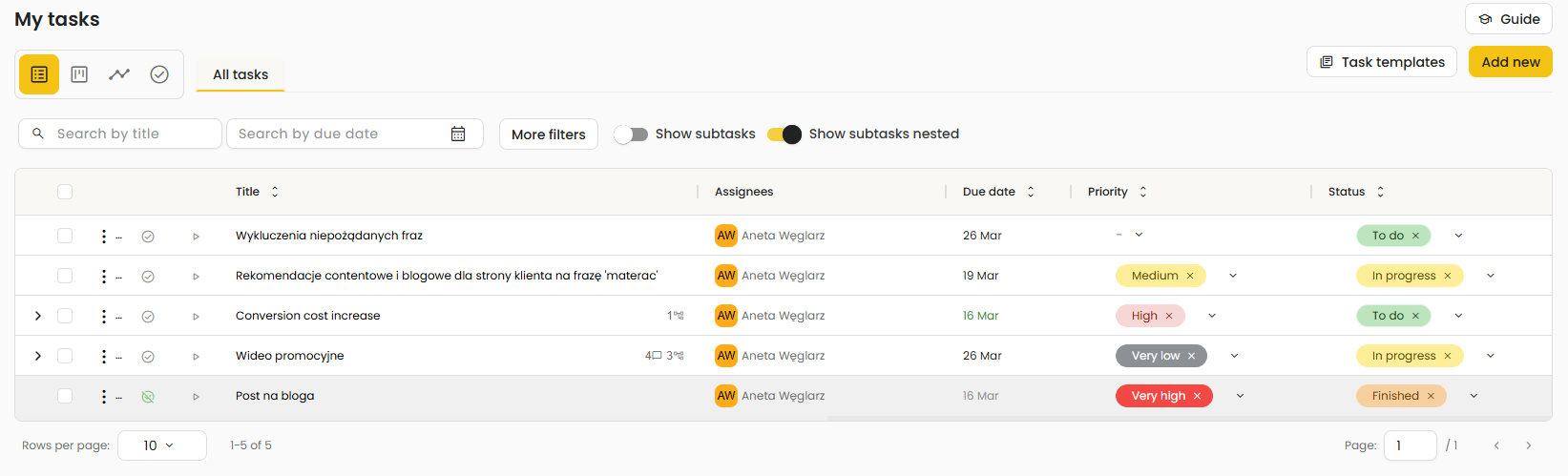The width and height of the screenshot is (1568, 476).
Task: Expand the Conversion cost increase subtasks
Action: (x=38, y=316)
